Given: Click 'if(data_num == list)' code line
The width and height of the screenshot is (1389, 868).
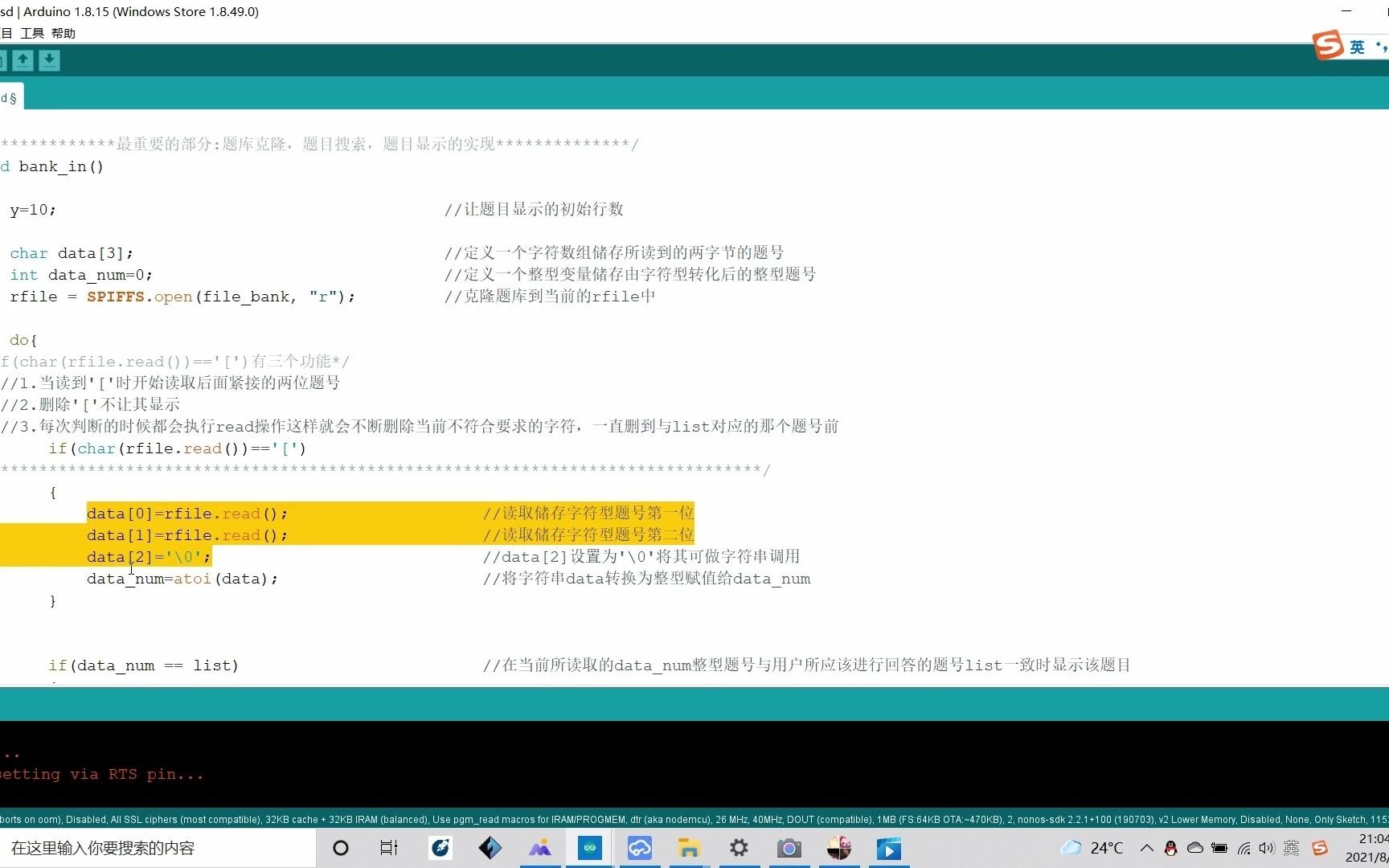Looking at the screenshot, I should coord(143,665).
